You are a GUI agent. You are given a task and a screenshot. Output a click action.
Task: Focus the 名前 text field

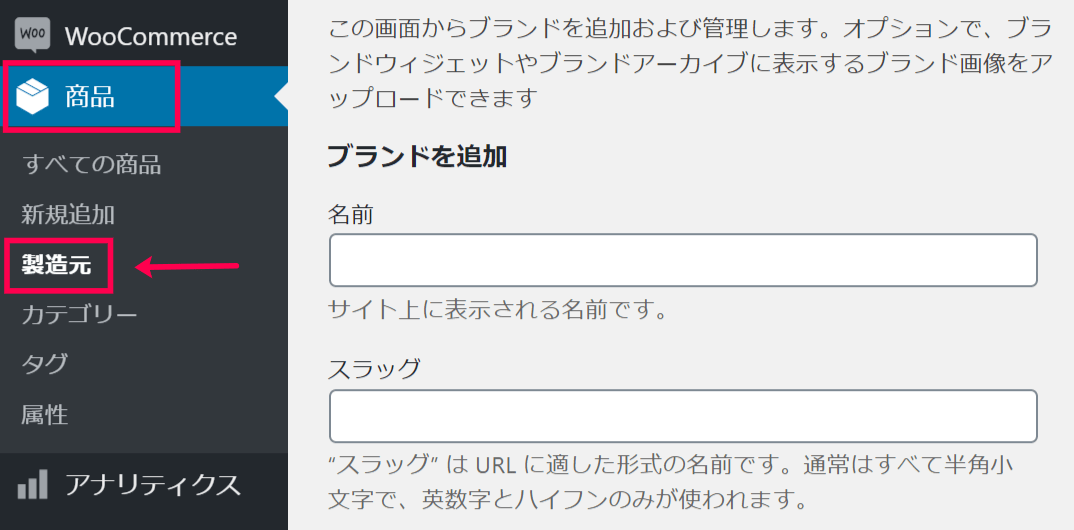point(683,260)
